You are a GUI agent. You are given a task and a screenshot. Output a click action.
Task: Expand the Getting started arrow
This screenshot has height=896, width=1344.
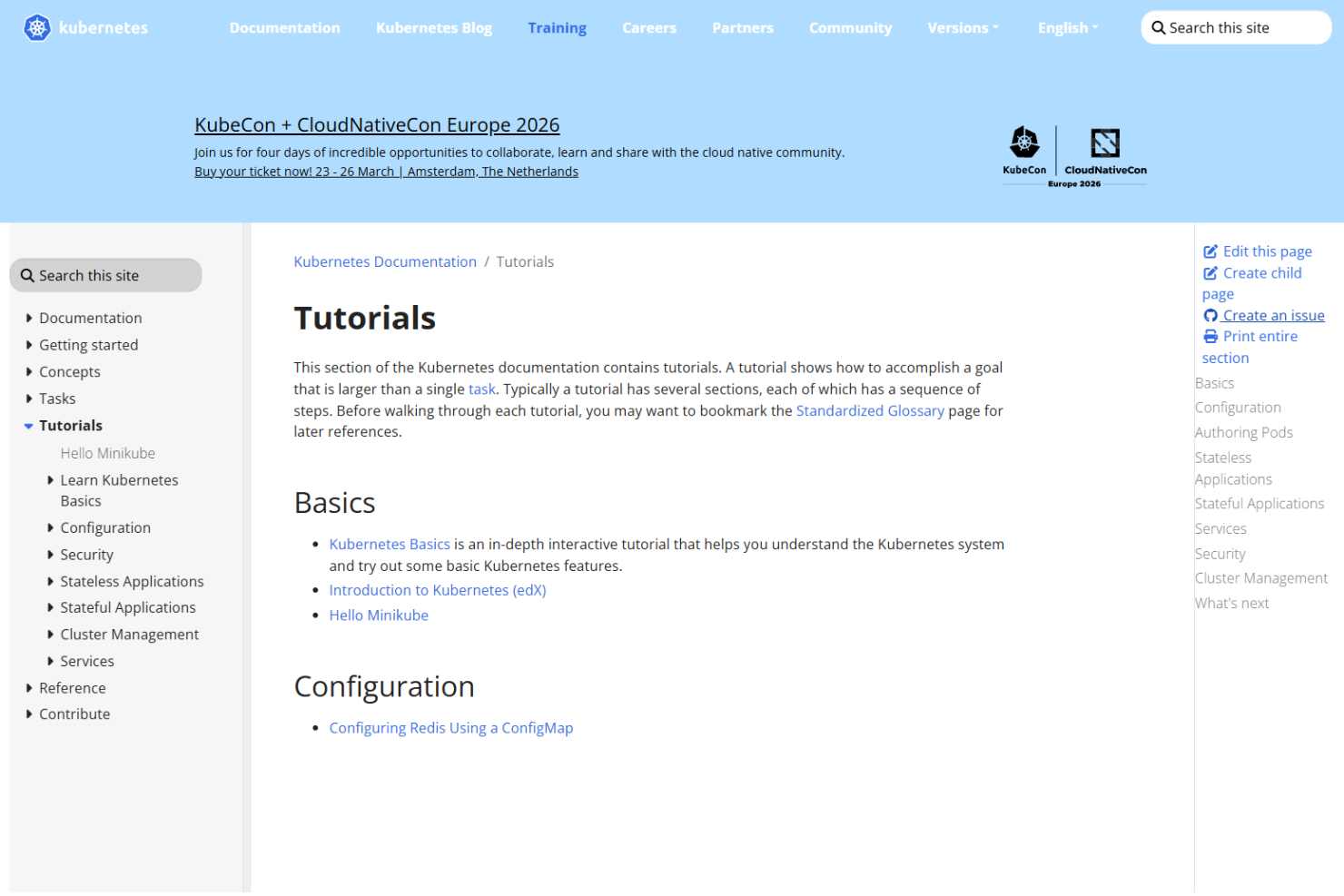pos(29,345)
